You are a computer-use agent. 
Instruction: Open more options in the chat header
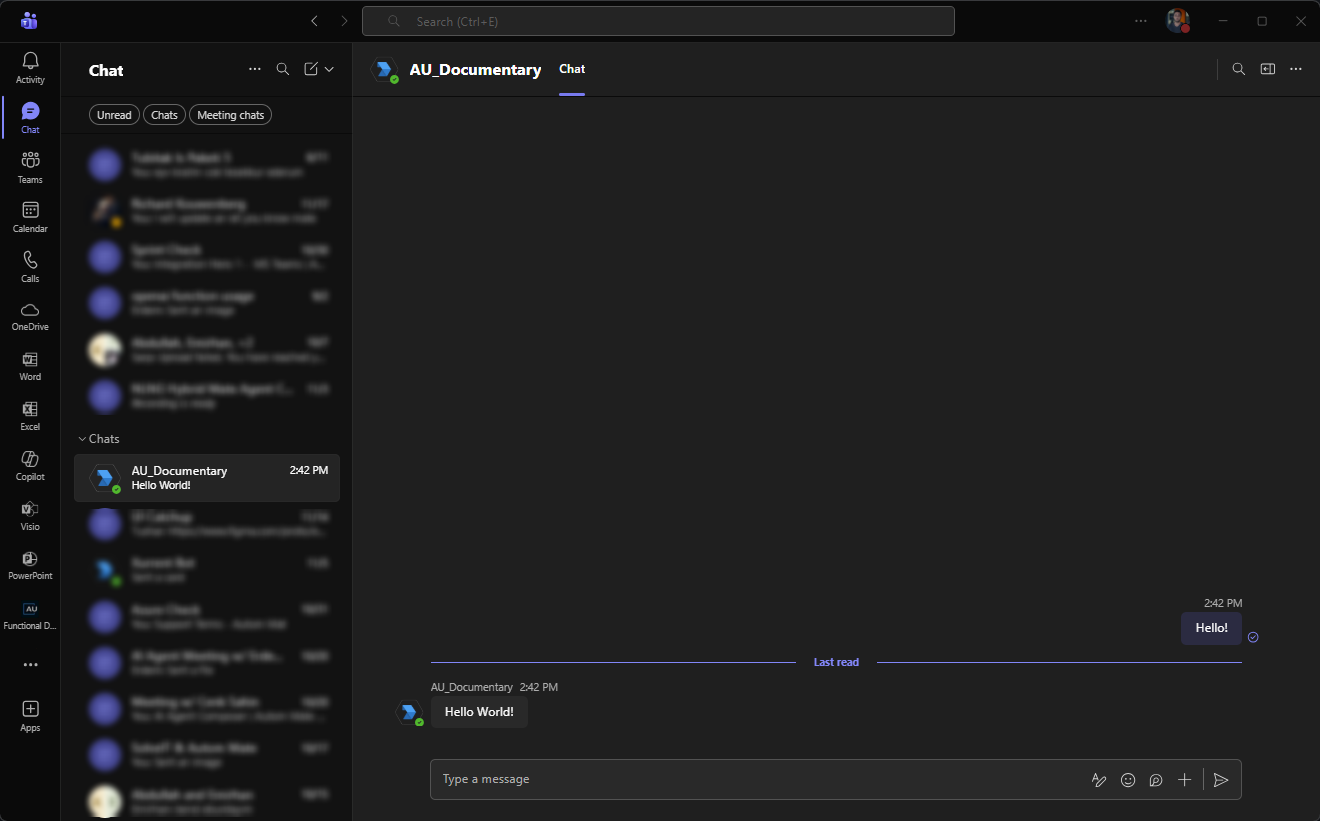[x=1296, y=69]
